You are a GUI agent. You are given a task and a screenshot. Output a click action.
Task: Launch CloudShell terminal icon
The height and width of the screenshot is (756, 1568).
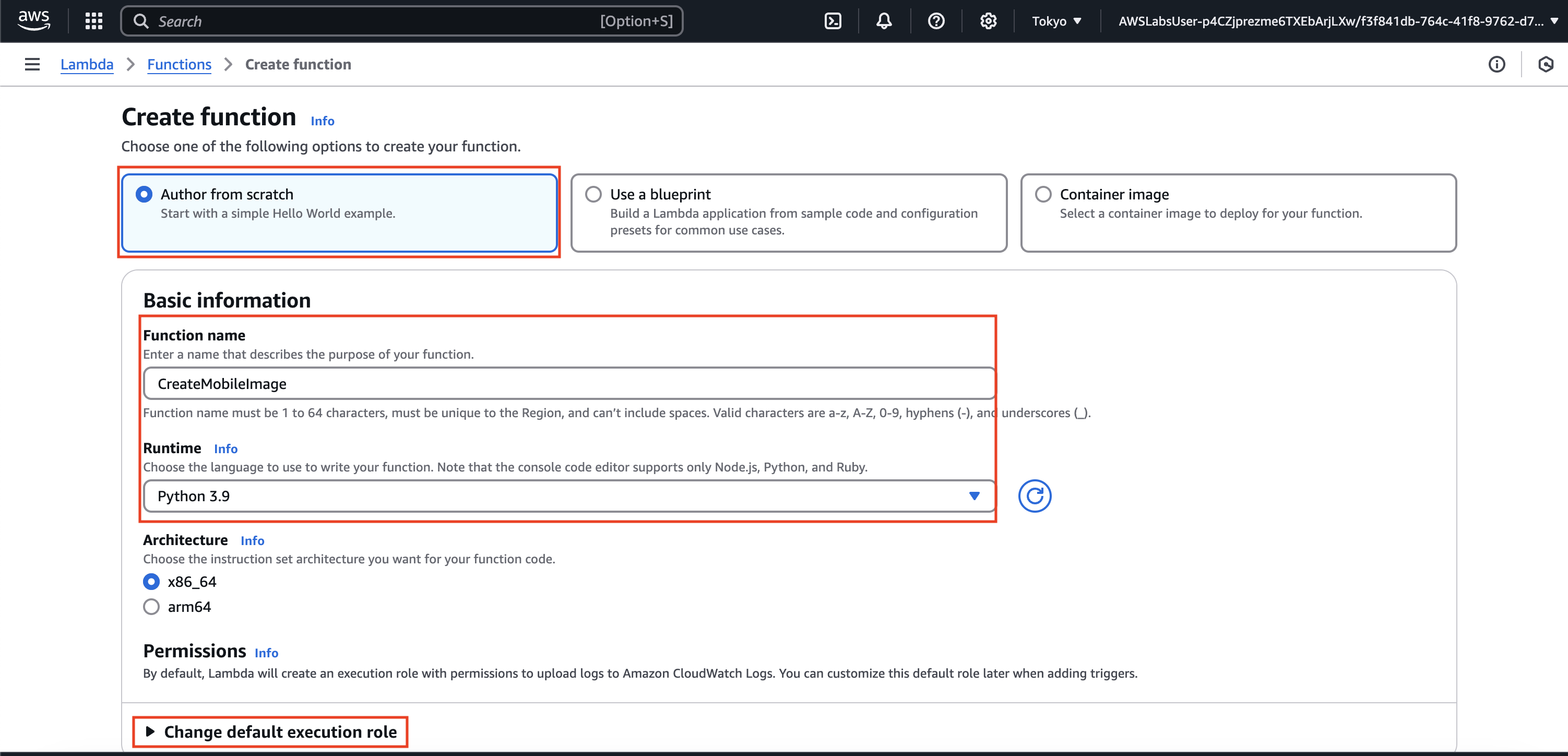[x=832, y=21]
